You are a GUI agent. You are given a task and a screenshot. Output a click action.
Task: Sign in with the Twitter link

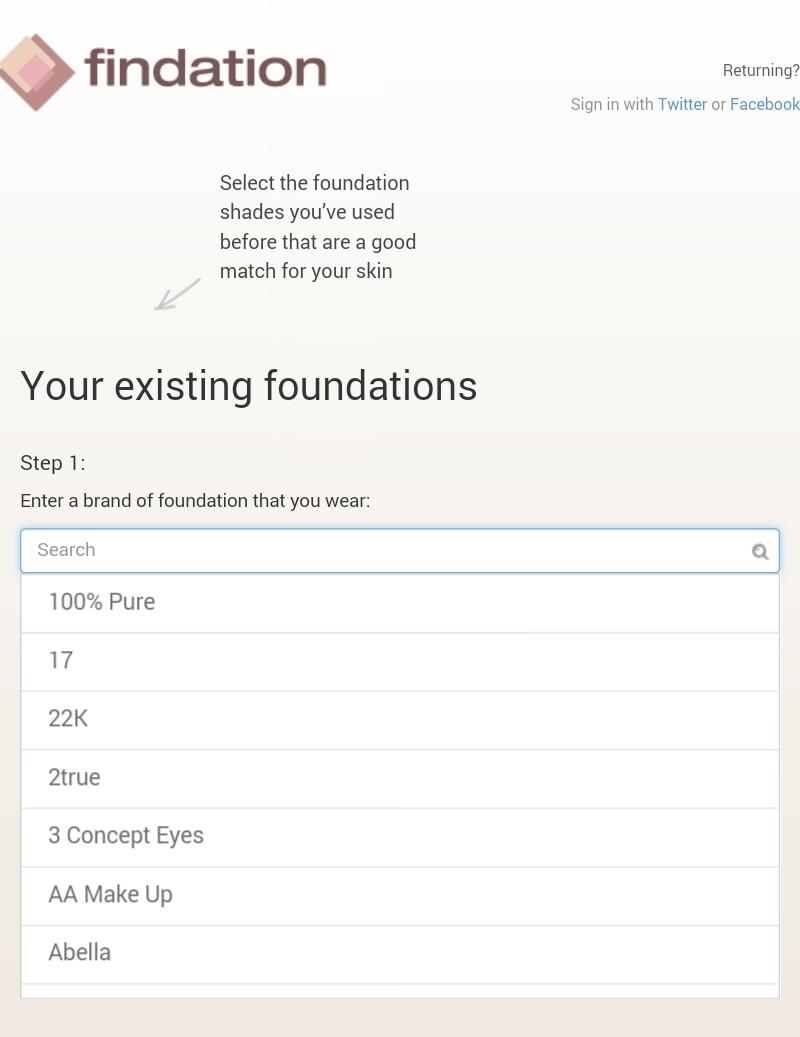click(682, 104)
